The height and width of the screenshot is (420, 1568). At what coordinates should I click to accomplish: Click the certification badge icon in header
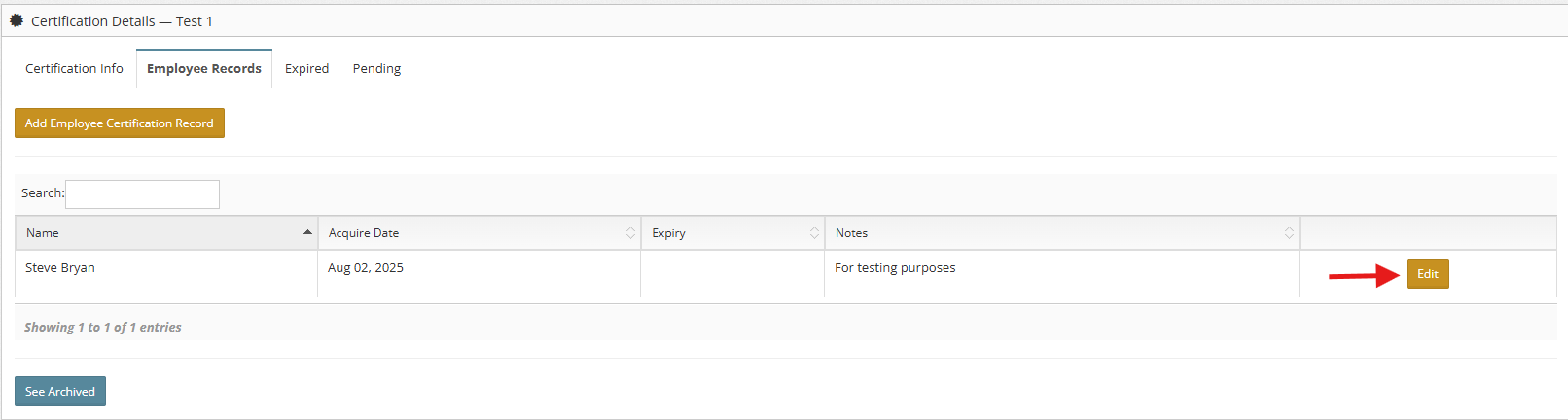tap(17, 20)
